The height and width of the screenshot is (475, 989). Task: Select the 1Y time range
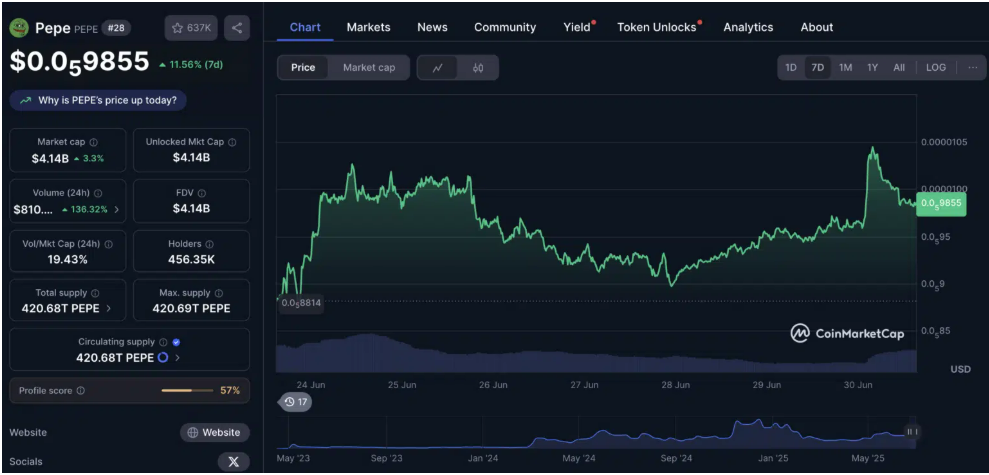(x=872, y=67)
